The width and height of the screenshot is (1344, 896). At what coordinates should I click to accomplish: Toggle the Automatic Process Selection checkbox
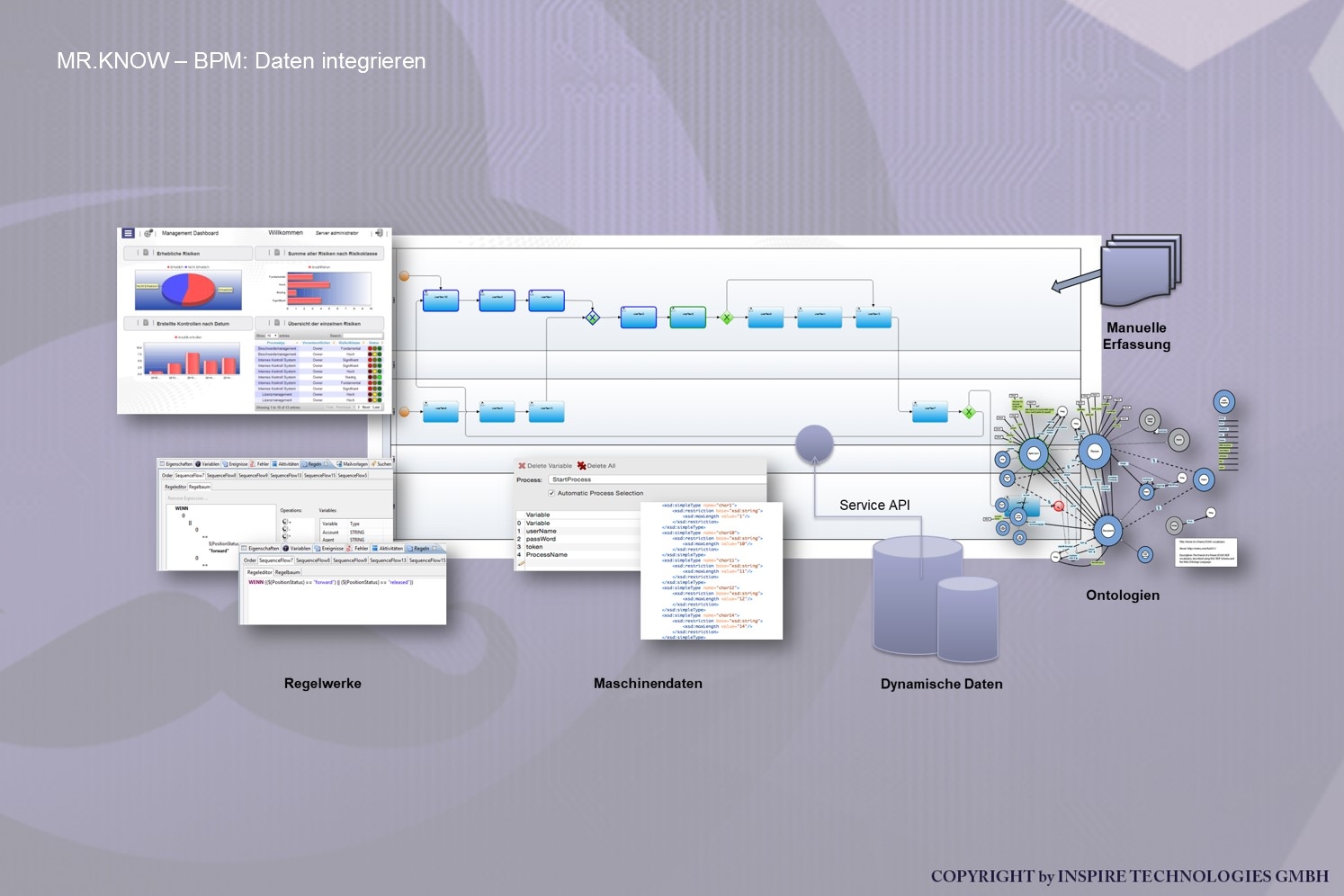[551, 493]
